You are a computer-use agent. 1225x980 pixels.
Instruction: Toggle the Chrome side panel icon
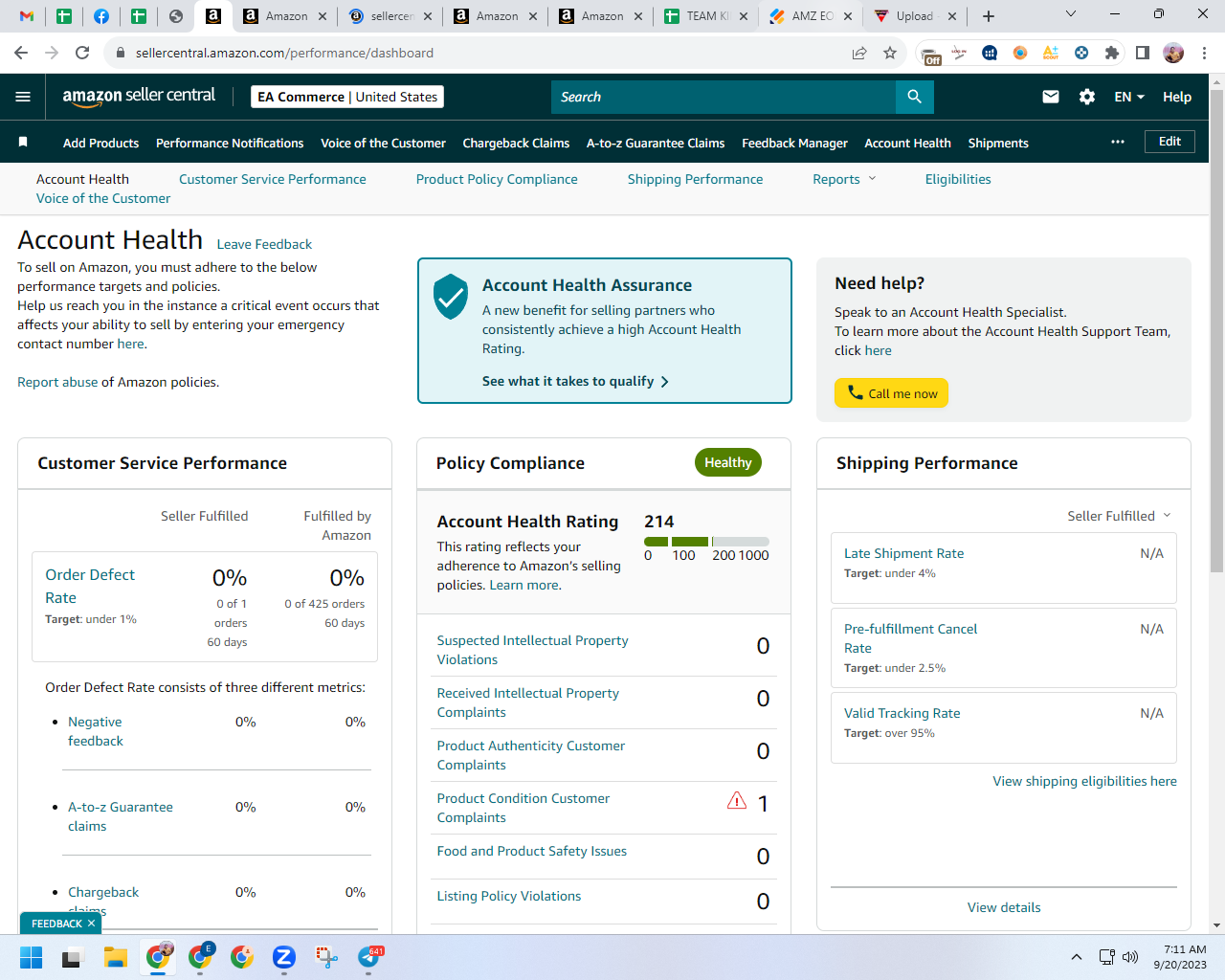[x=1142, y=53]
